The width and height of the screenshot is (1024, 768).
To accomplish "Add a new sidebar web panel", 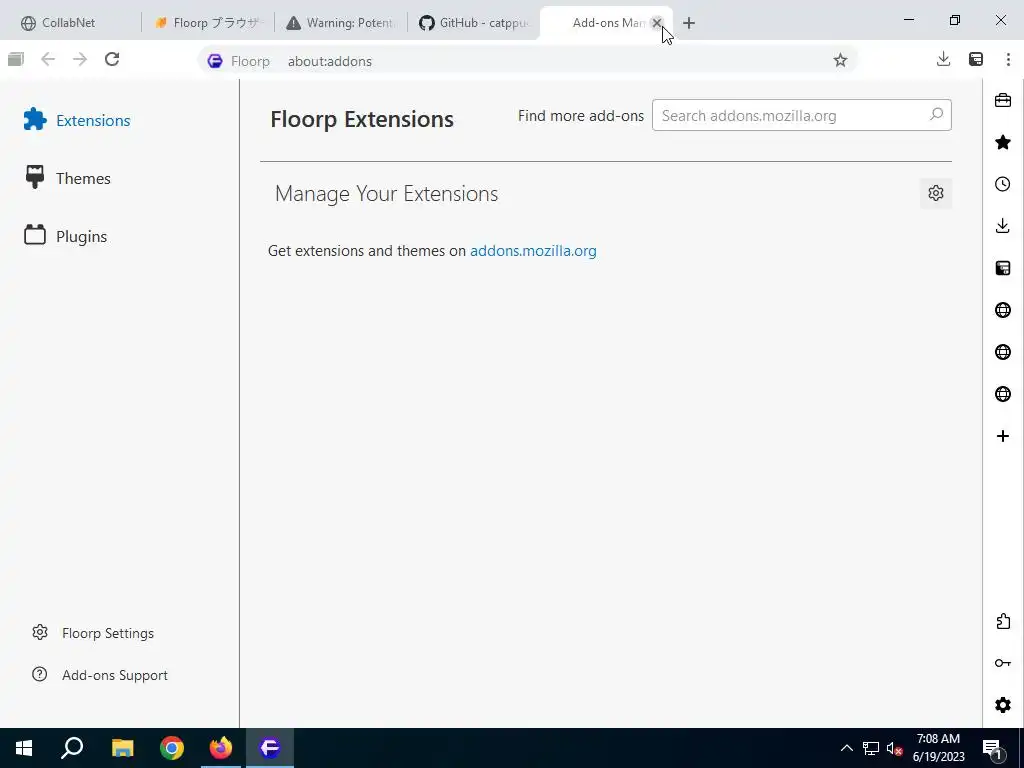I will click(1003, 436).
